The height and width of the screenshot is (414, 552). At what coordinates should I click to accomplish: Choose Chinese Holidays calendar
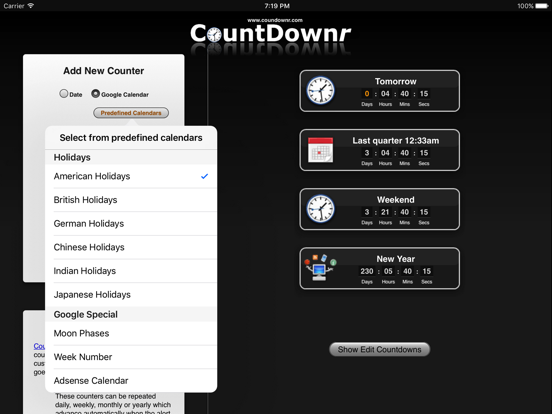[x=131, y=247]
